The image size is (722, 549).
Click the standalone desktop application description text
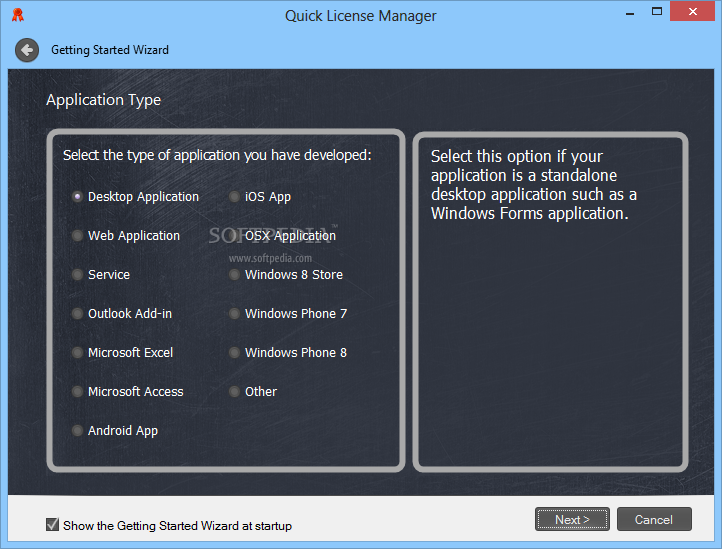[534, 185]
